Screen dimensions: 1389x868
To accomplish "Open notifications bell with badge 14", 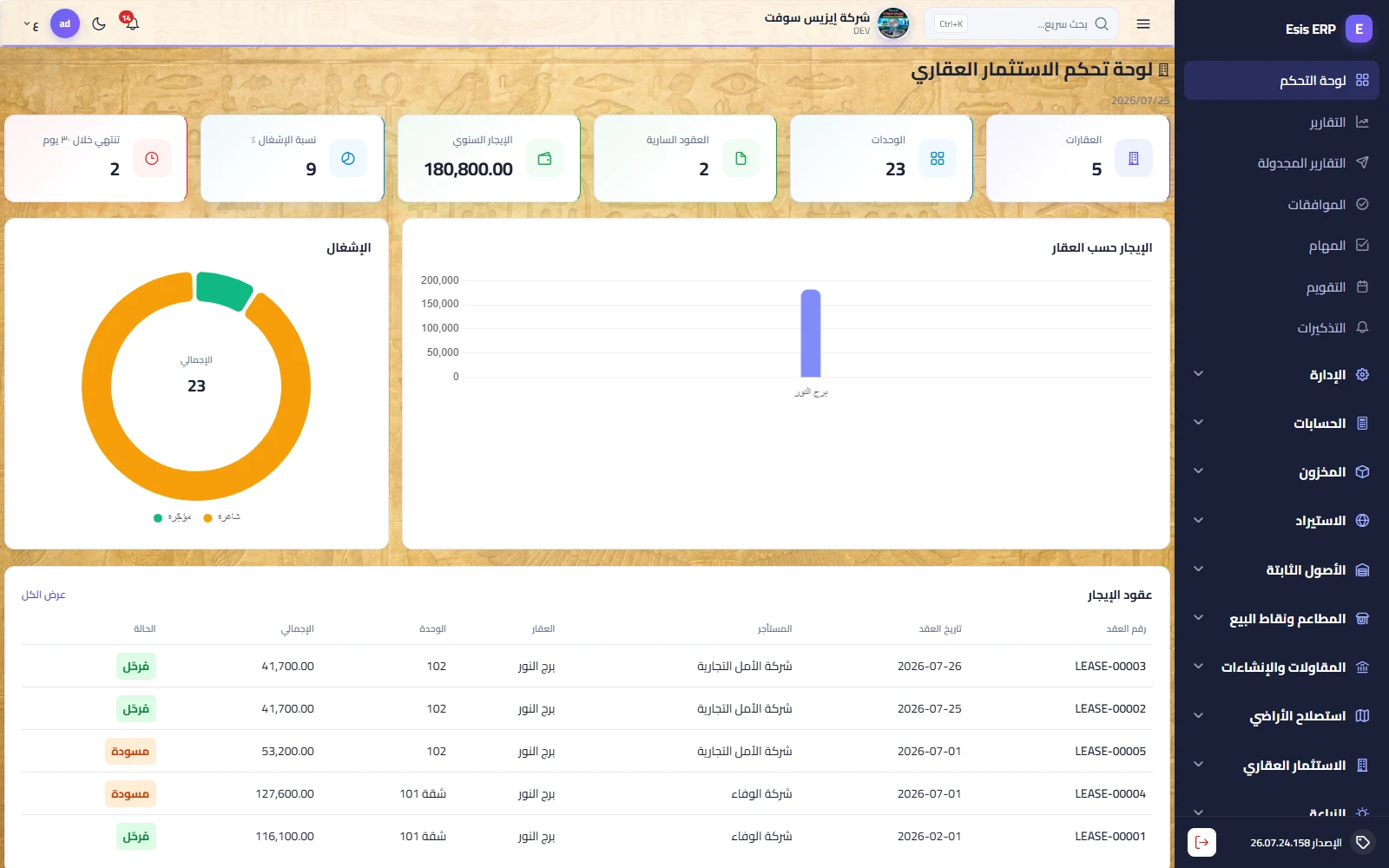I will point(131,23).
